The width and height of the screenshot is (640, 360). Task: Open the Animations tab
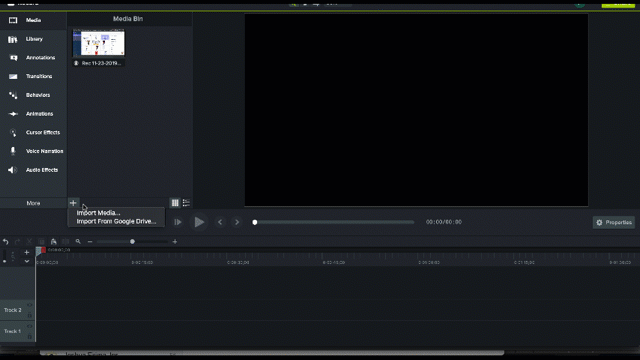33,114
